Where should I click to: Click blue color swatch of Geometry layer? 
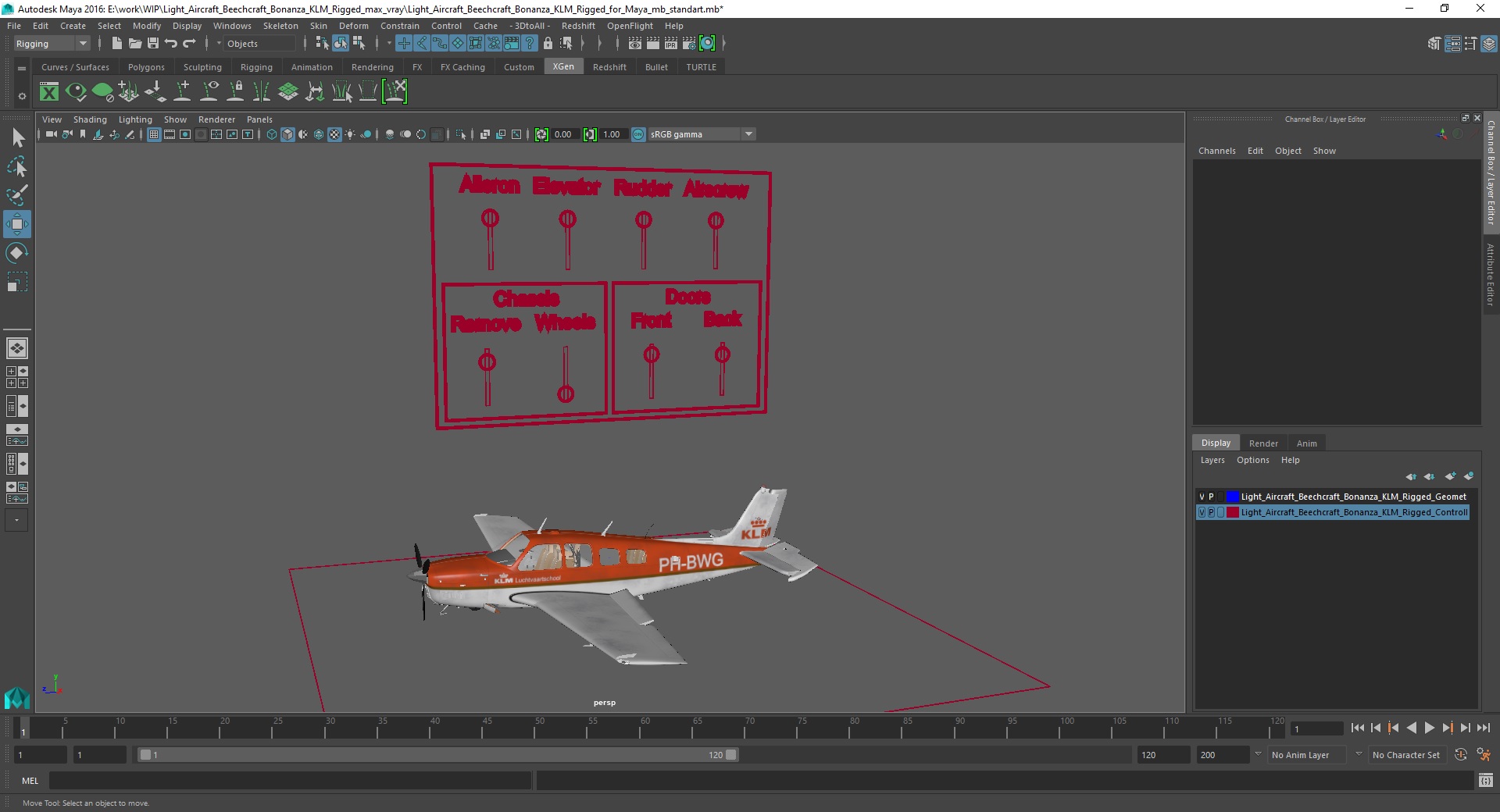tap(1232, 497)
